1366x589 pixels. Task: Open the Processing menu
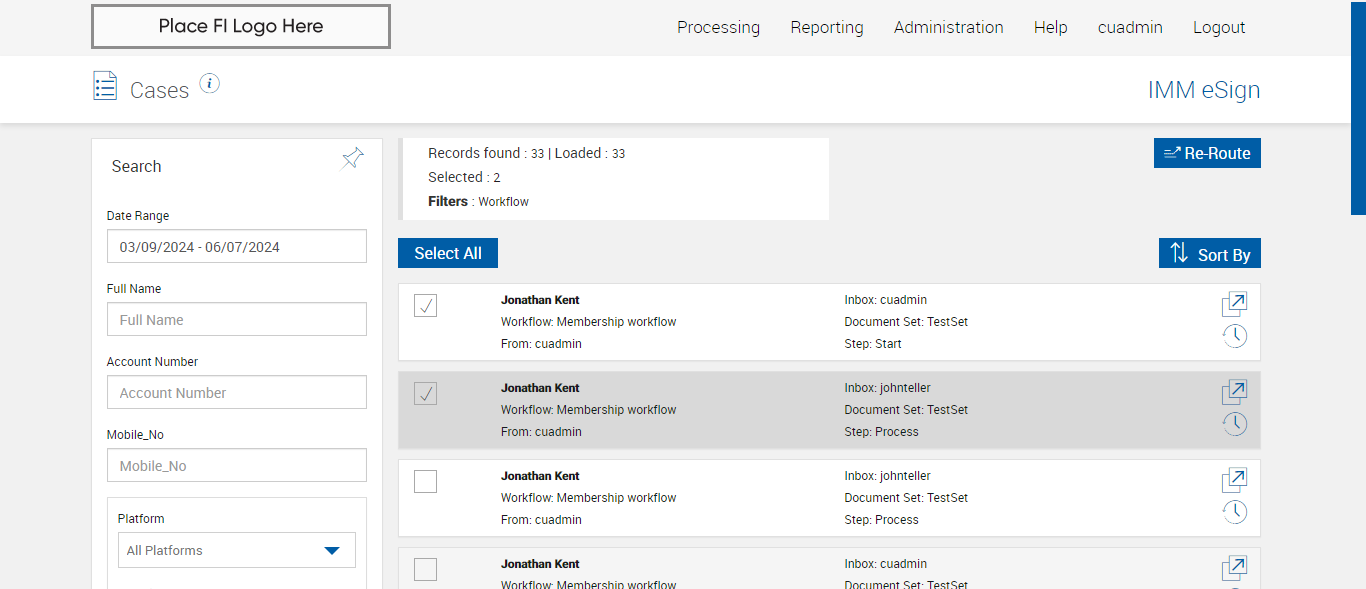[718, 28]
